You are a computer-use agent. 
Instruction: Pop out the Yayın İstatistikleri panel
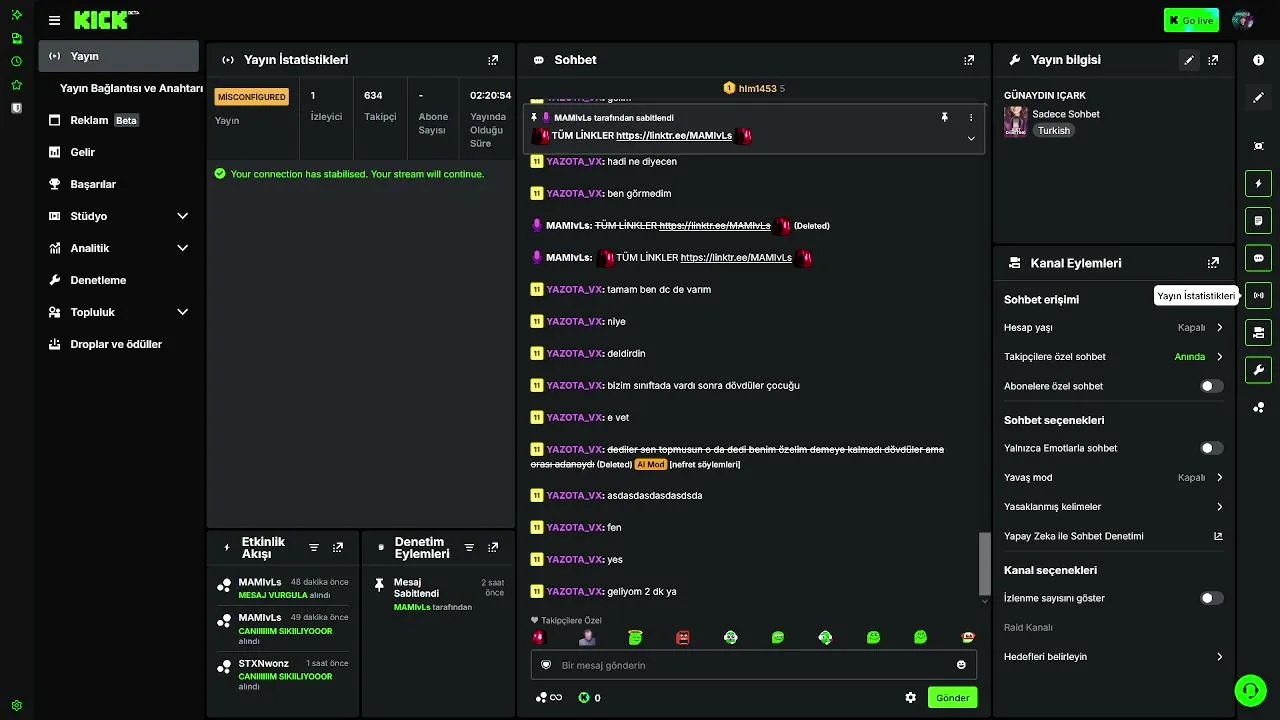click(493, 60)
